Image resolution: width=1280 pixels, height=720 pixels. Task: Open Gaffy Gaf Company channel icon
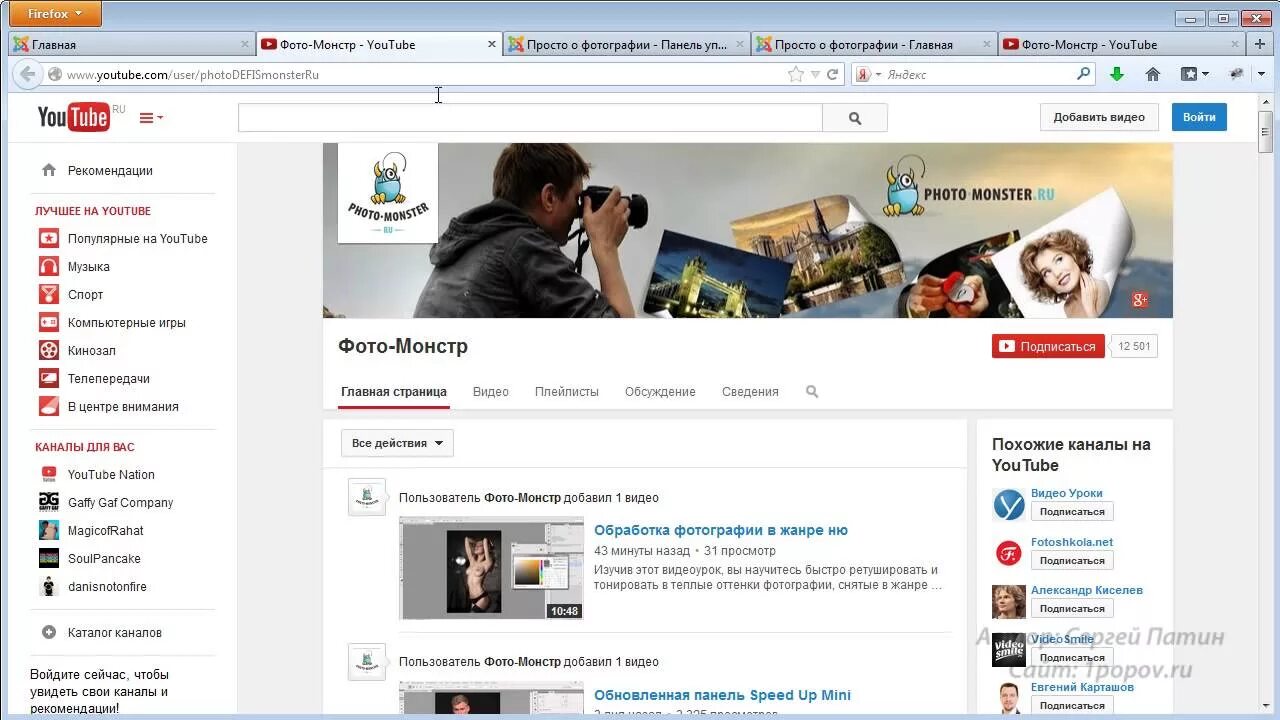click(49, 502)
